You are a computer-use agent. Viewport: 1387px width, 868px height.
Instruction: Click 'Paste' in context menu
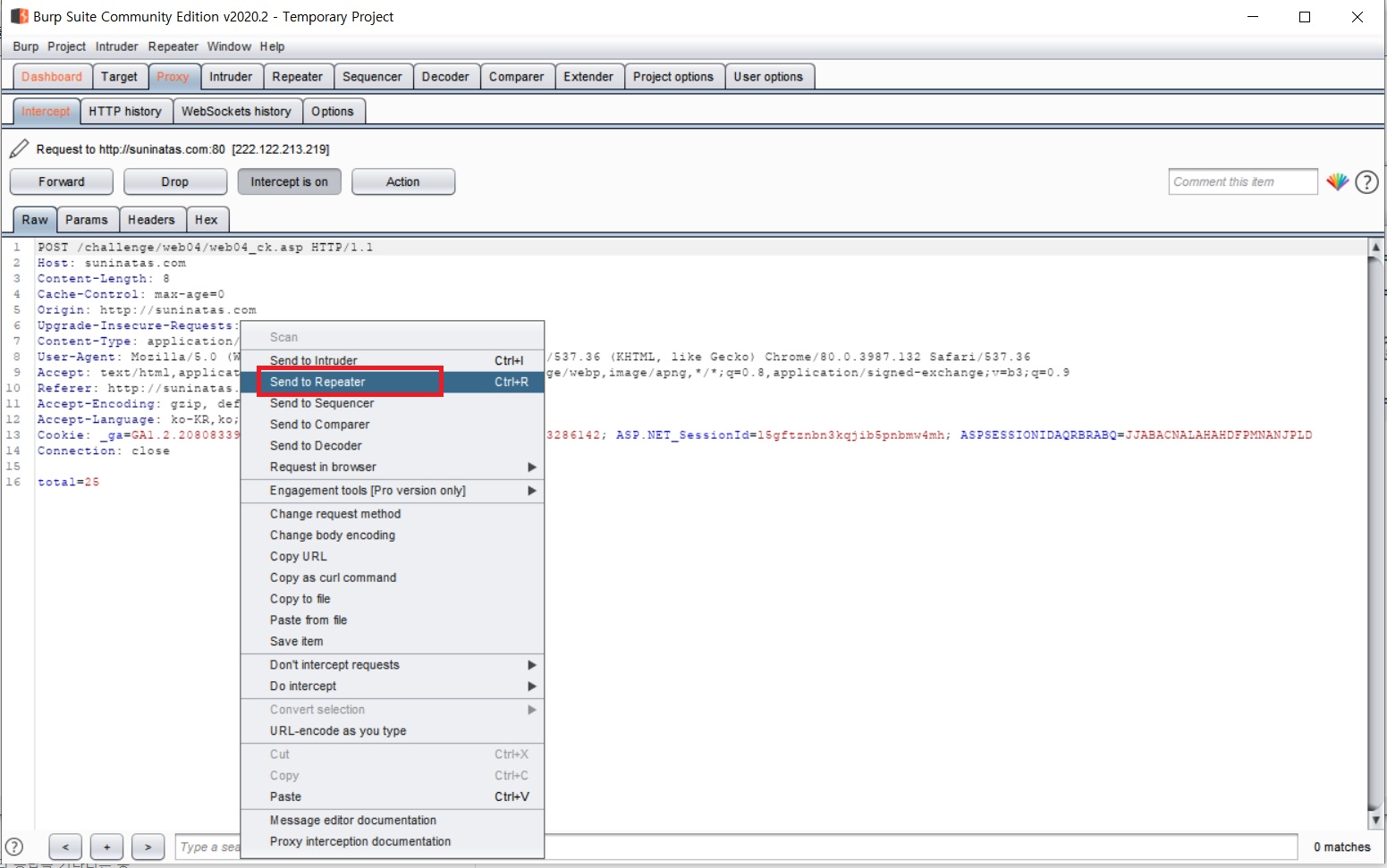[x=393, y=796]
